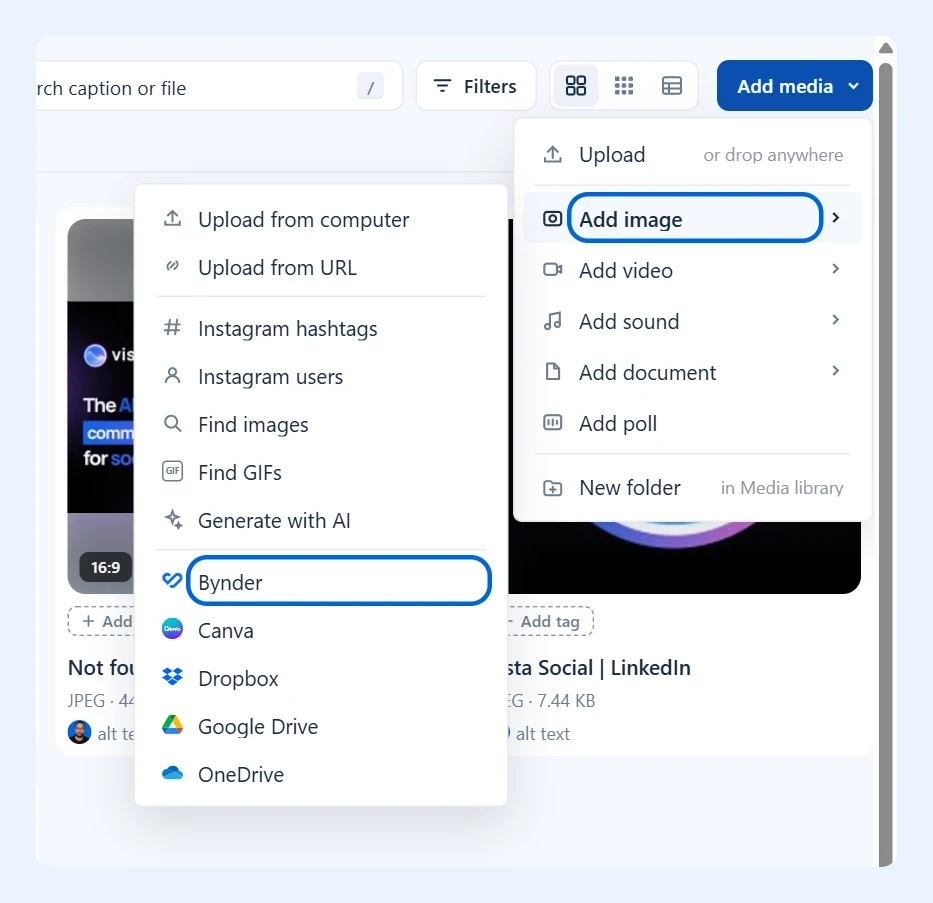Click the poll chart icon

coord(552,423)
